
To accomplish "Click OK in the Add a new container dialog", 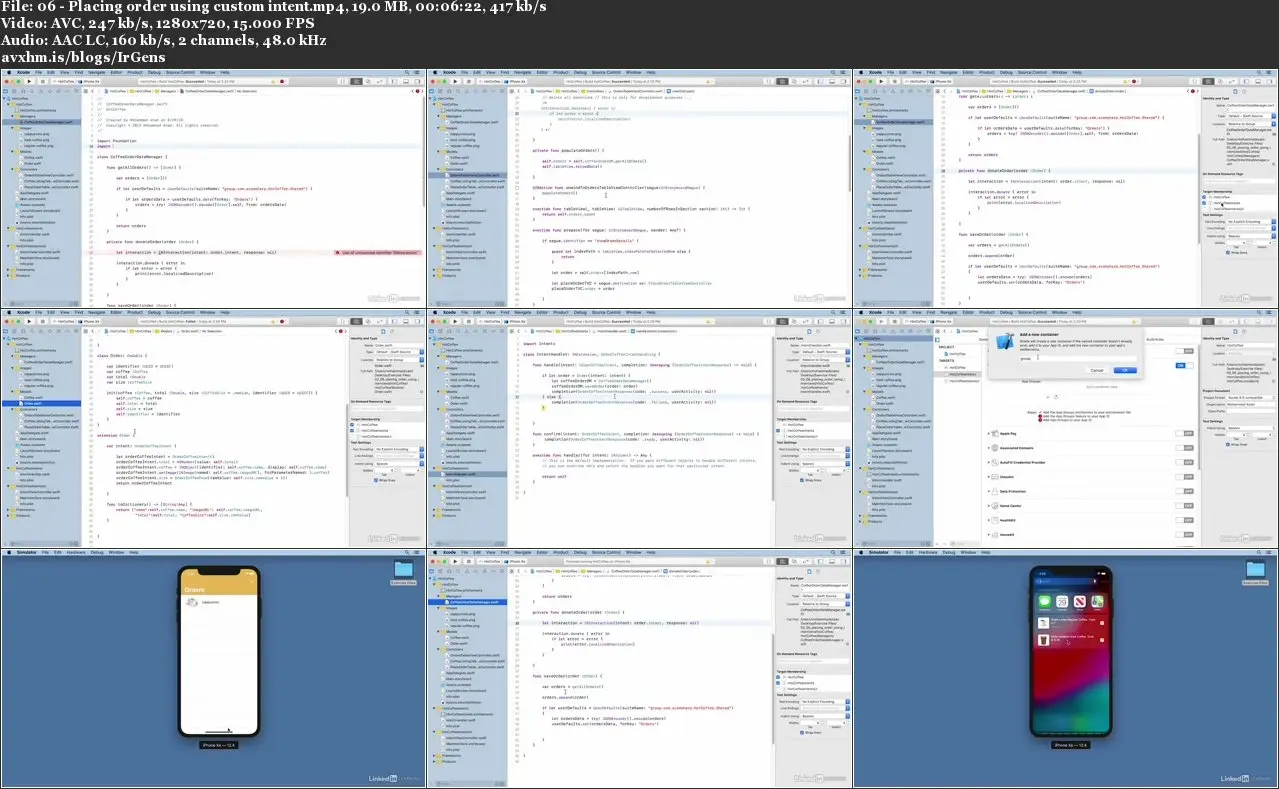I will coord(1125,370).
